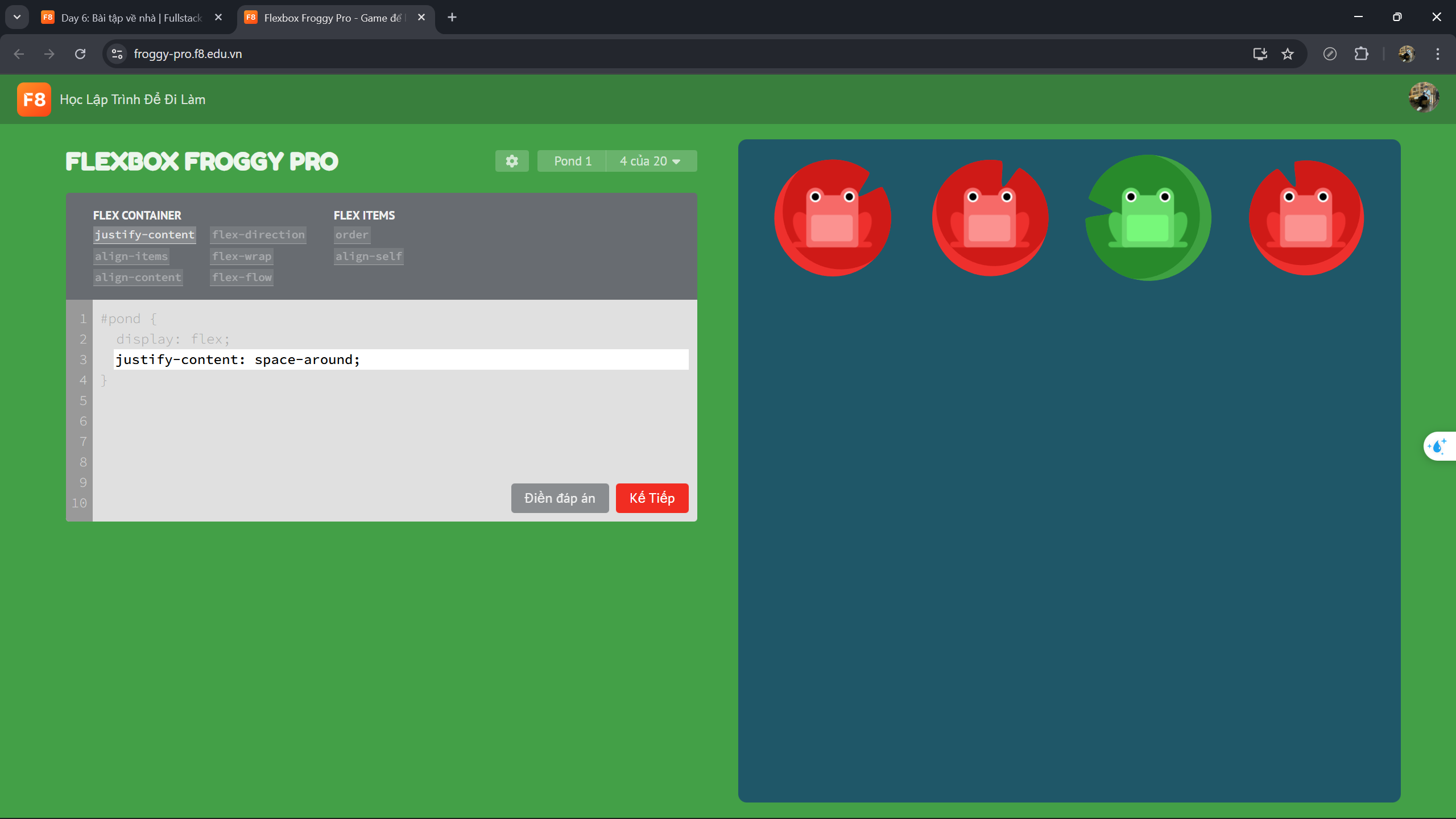Click the F8 logo in the header
This screenshot has height=819, width=1456.
[x=34, y=100]
